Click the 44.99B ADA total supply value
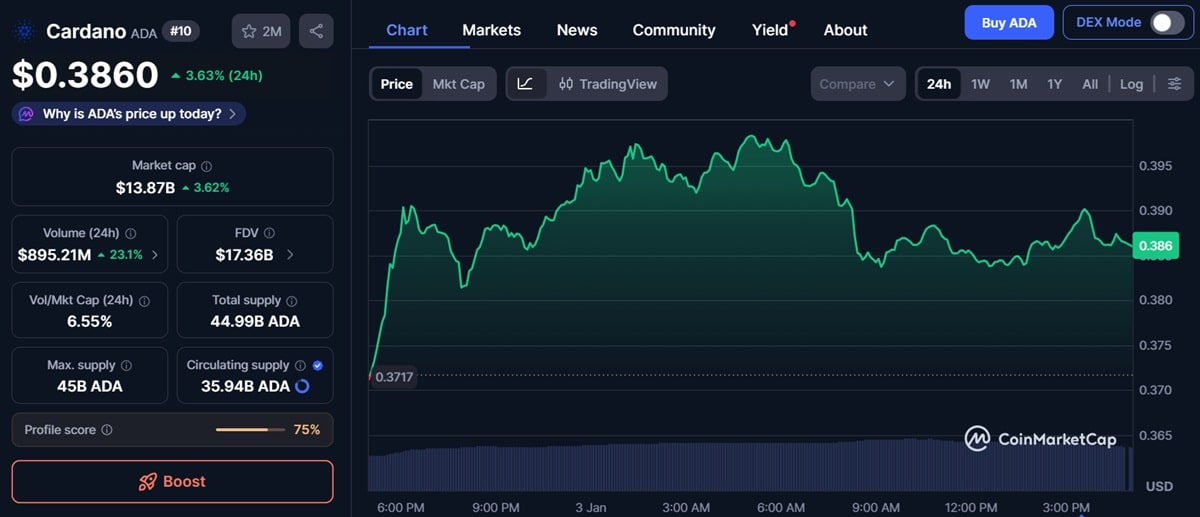The image size is (1200, 517). coord(255,321)
